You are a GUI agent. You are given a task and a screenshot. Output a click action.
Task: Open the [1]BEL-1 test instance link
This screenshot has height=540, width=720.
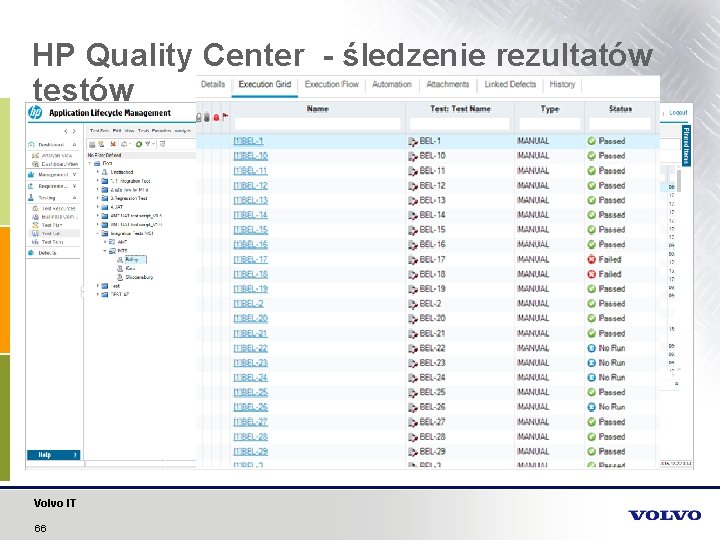pyautogui.click(x=248, y=141)
